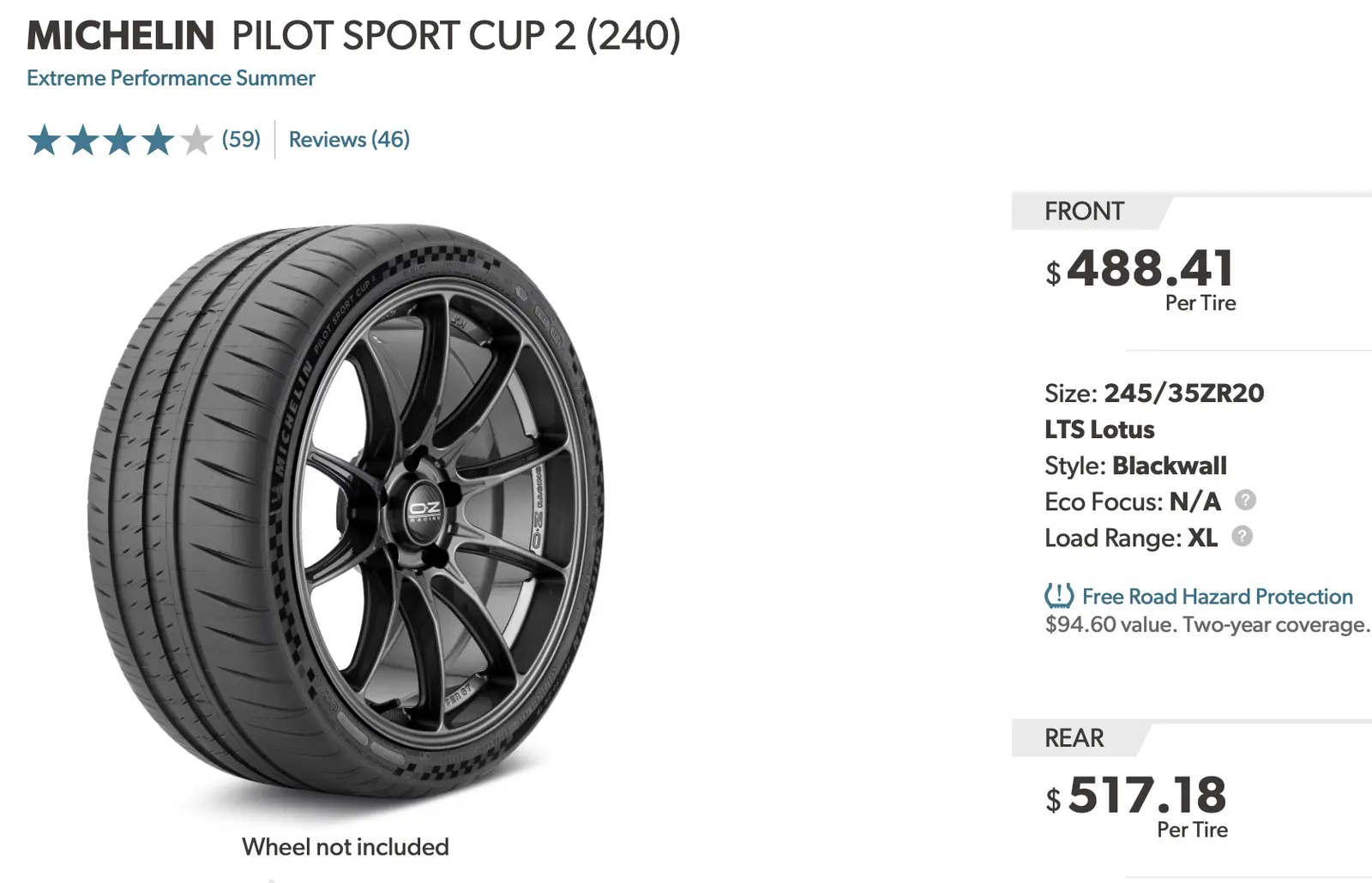Click the Load Range help question mark icon
Screen dimensions: 1372x883
(x=1242, y=537)
